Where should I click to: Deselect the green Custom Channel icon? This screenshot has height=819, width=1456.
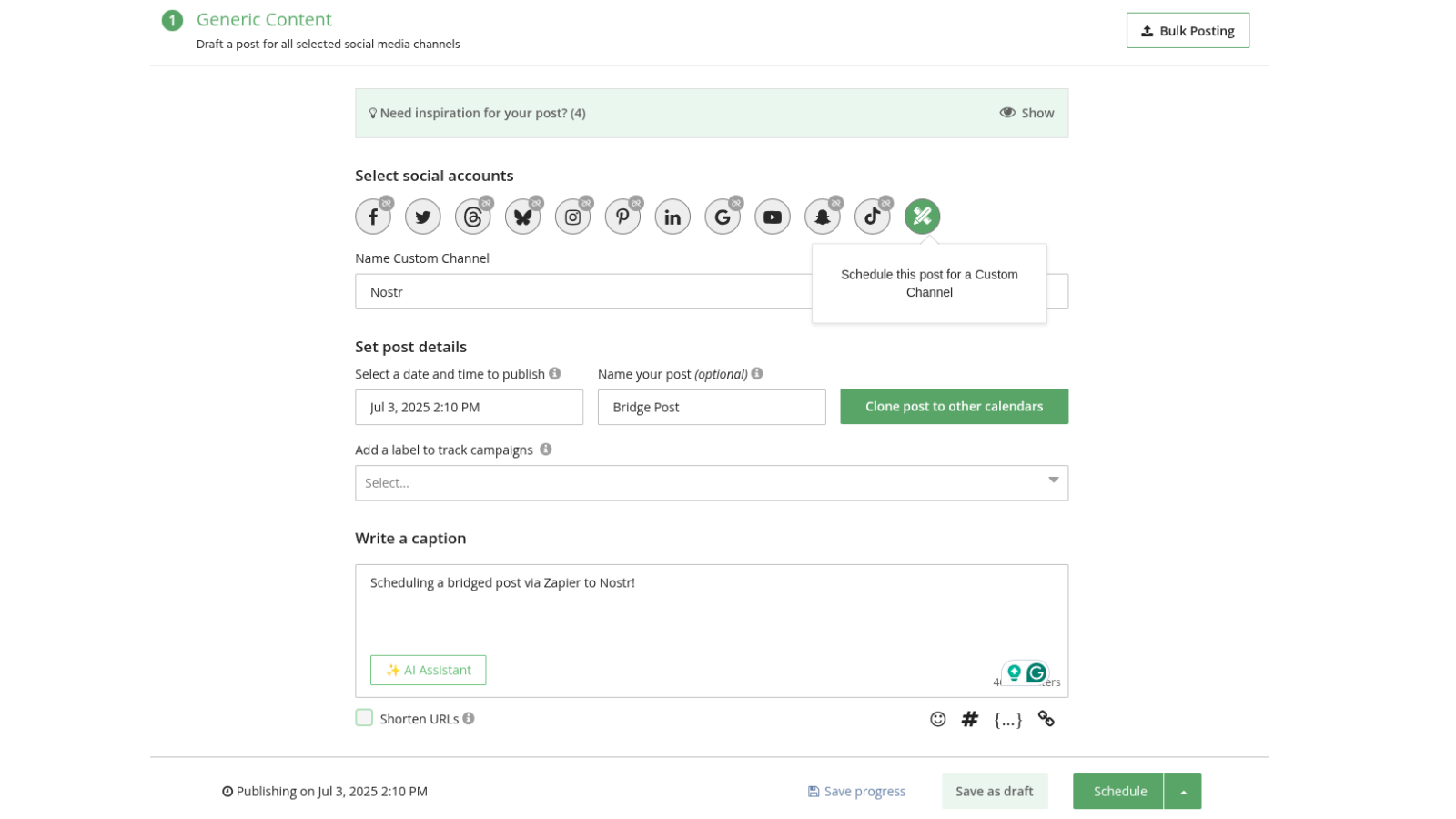point(922,217)
